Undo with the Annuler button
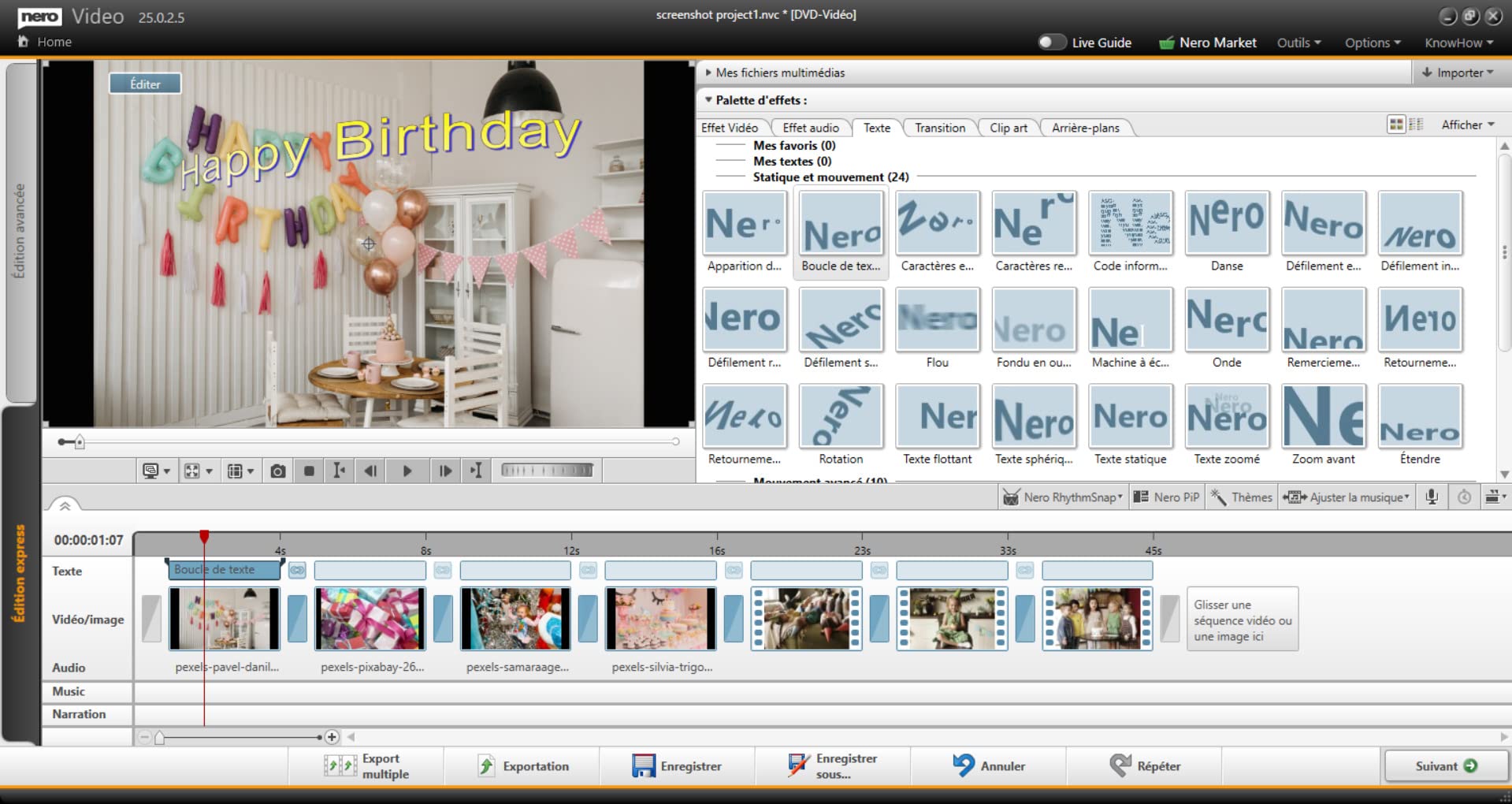Image resolution: width=1512 pixels, height=804 pixels. (990, 766)
